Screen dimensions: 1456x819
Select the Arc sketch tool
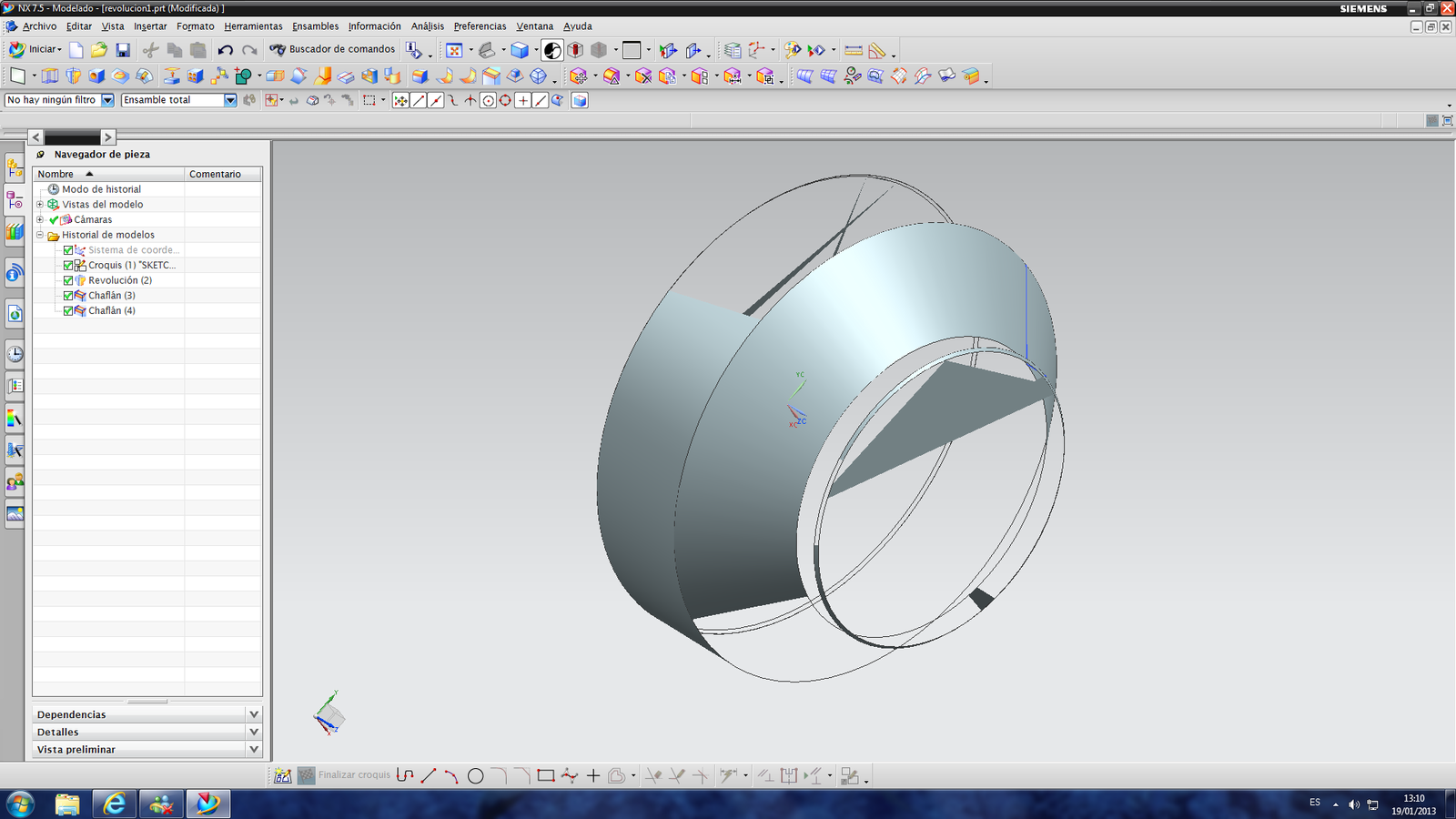click(x=451, y=775)
